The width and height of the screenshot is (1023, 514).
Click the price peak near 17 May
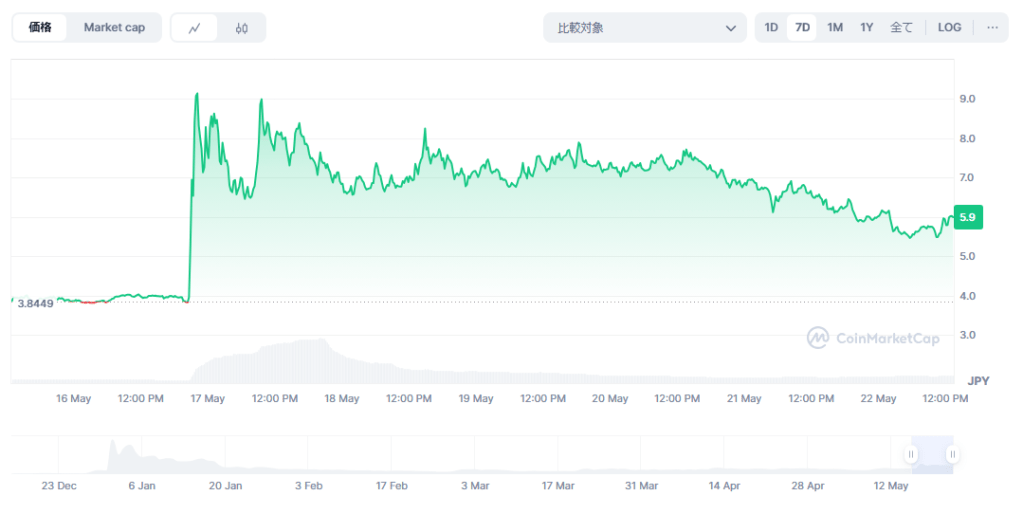pyautogui.click(x=197, y=94)
